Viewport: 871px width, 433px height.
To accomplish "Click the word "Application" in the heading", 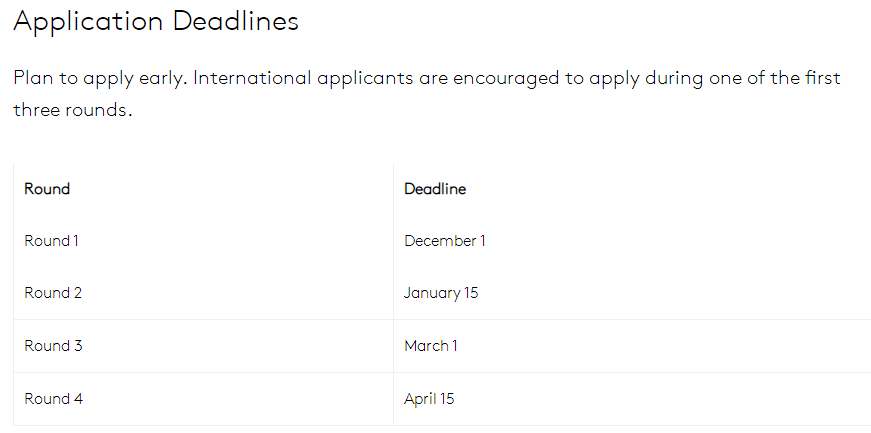I will [x=88, y=22].
